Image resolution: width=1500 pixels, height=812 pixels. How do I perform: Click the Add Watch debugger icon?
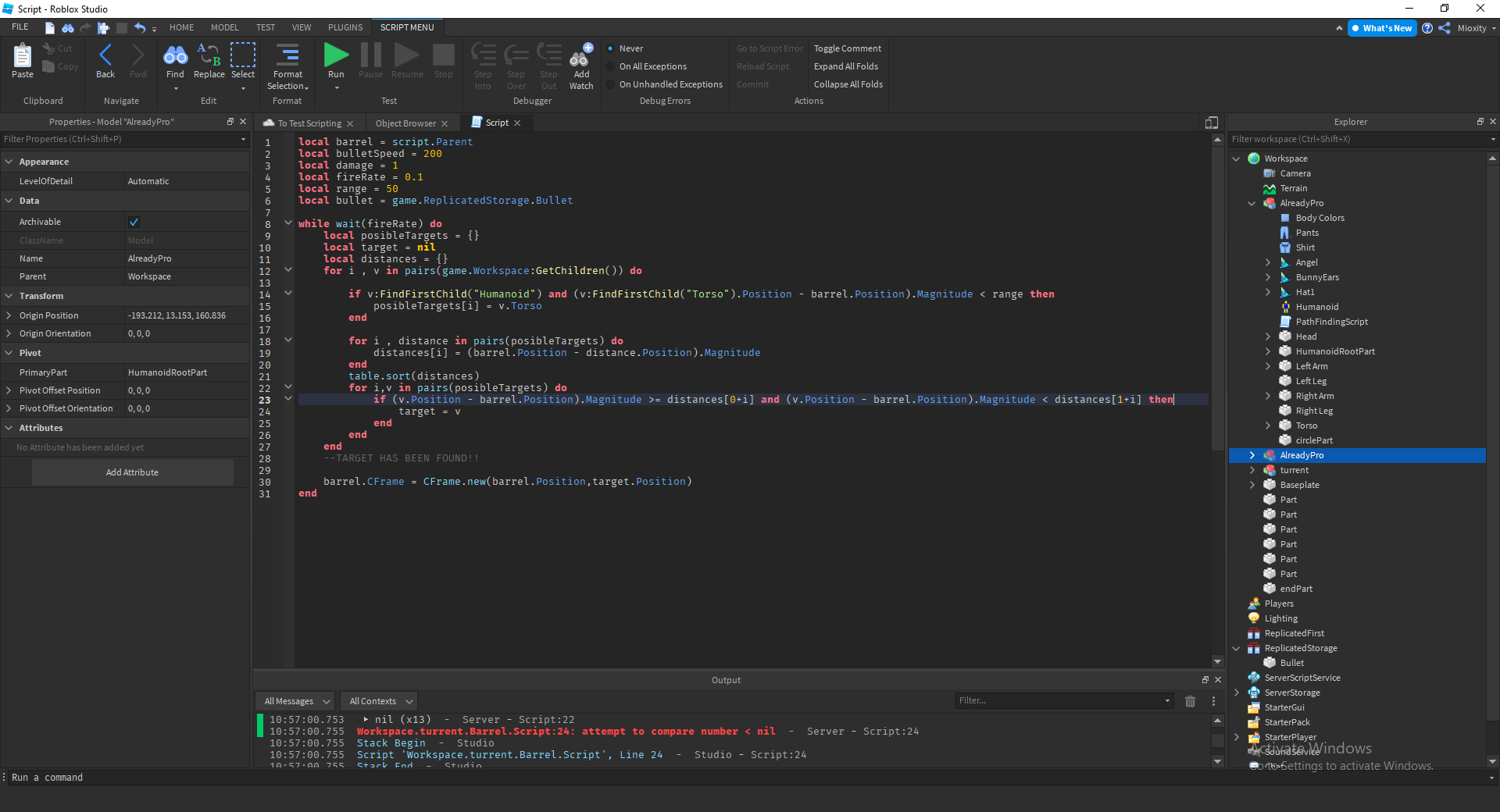(580, 59)
